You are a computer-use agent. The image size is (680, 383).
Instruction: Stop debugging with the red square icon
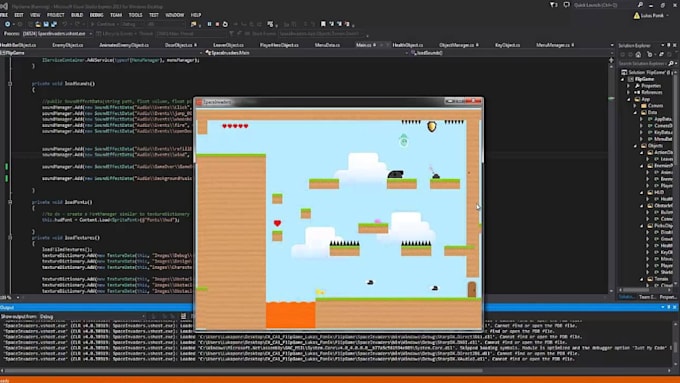pos(217,24)
